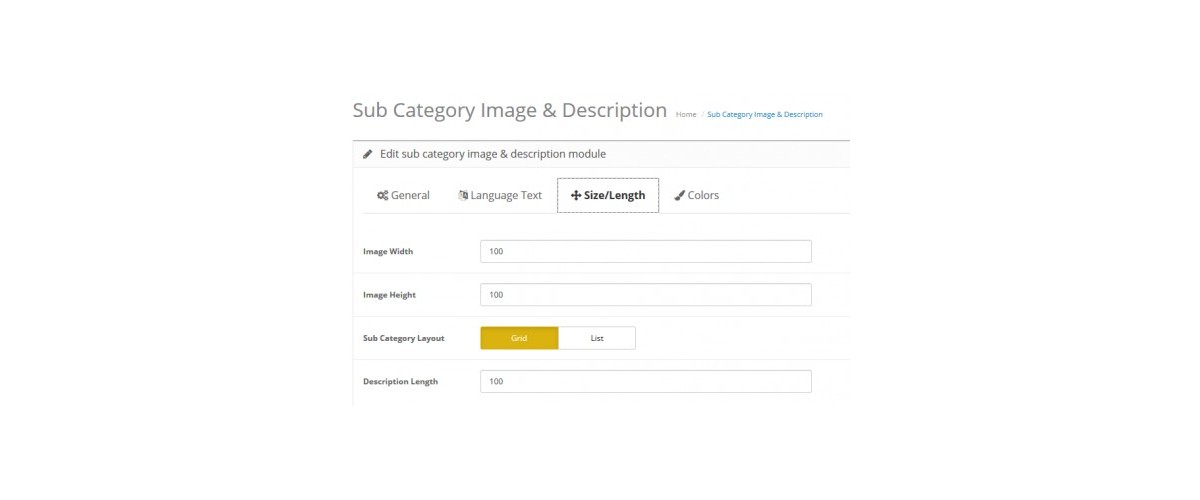Click the translate icon on Language Text tab
1200x500 pixels.
pos(463,196)
